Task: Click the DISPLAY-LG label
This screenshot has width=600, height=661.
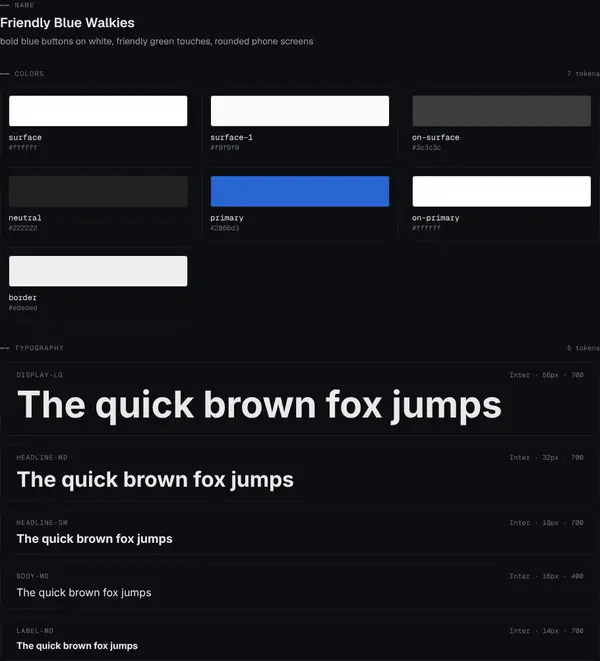Action: [40, 375]
